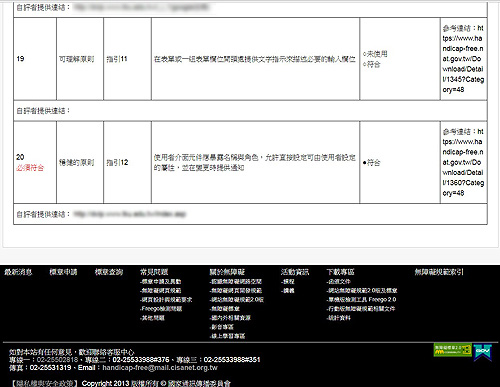Click phone number 02-25502818
This screenshot has height=387, width=500.
[x=57, y=360]
